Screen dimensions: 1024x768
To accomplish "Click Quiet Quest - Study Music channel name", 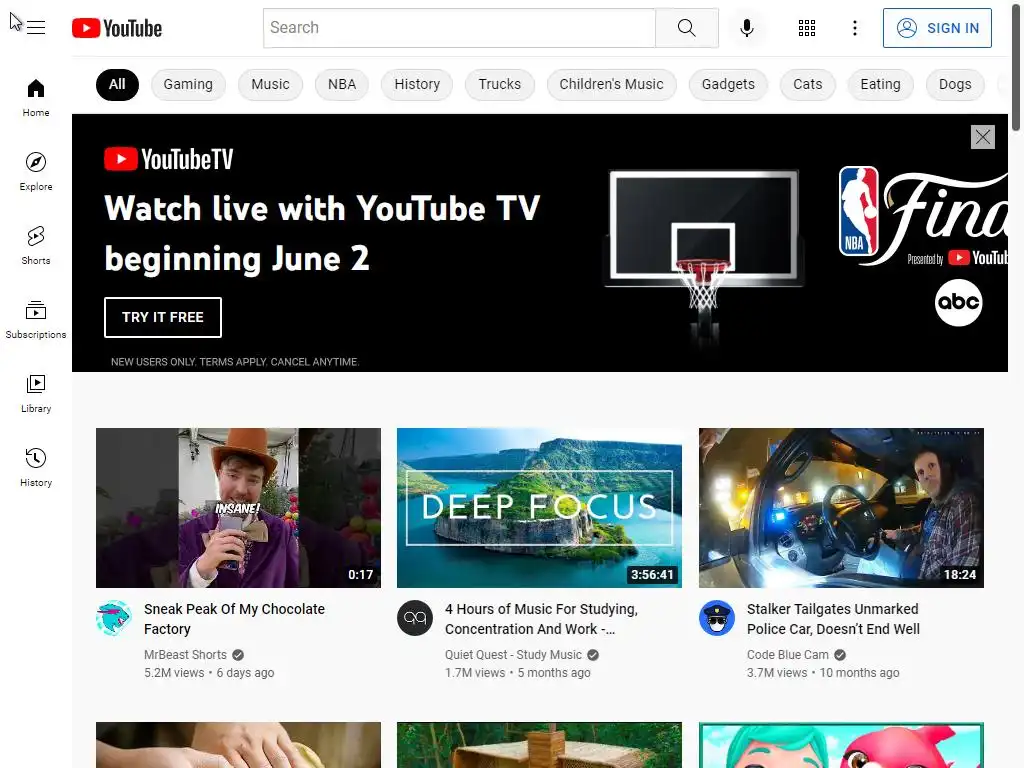I will pos(513,655).
